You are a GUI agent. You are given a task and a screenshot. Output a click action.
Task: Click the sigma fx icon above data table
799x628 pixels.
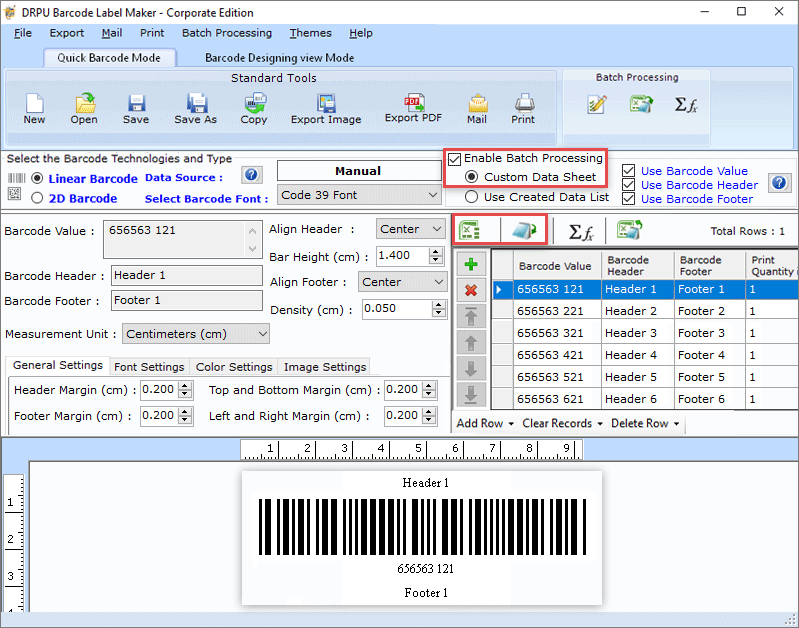(x=580, y=232)
